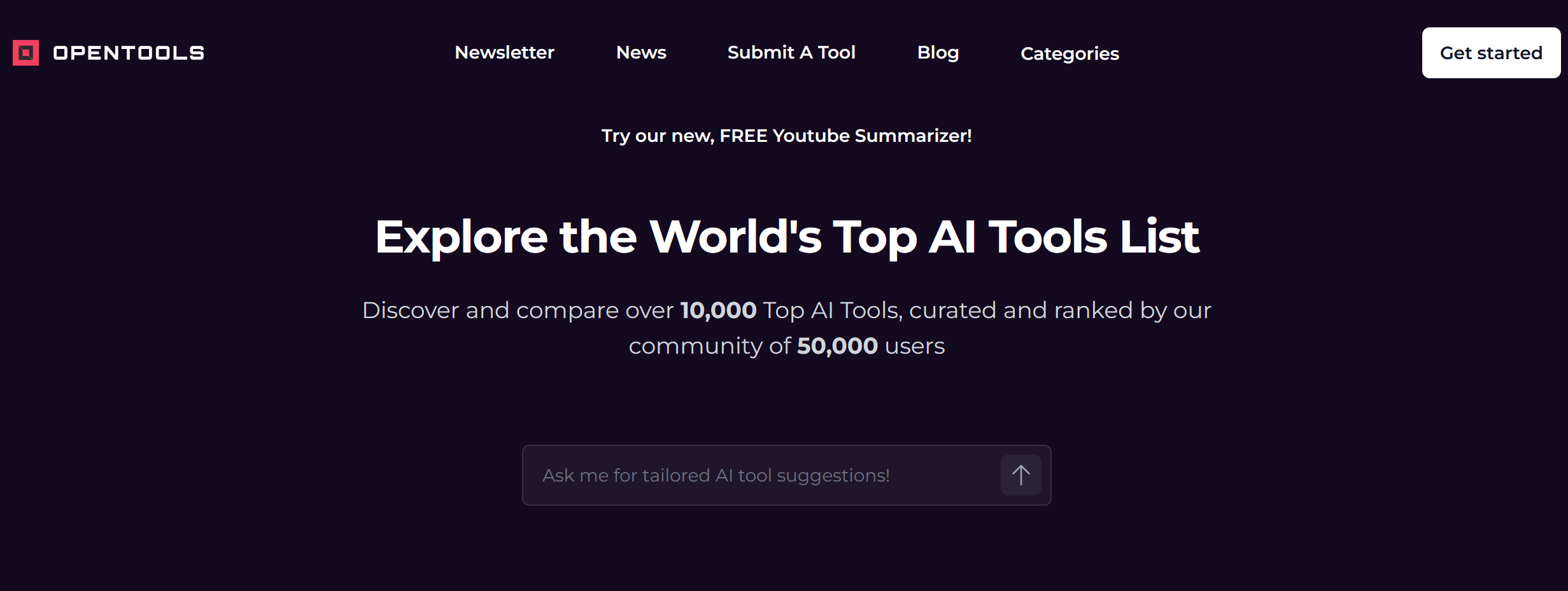Click the bold '50,000' users figure

pos(837,346)
